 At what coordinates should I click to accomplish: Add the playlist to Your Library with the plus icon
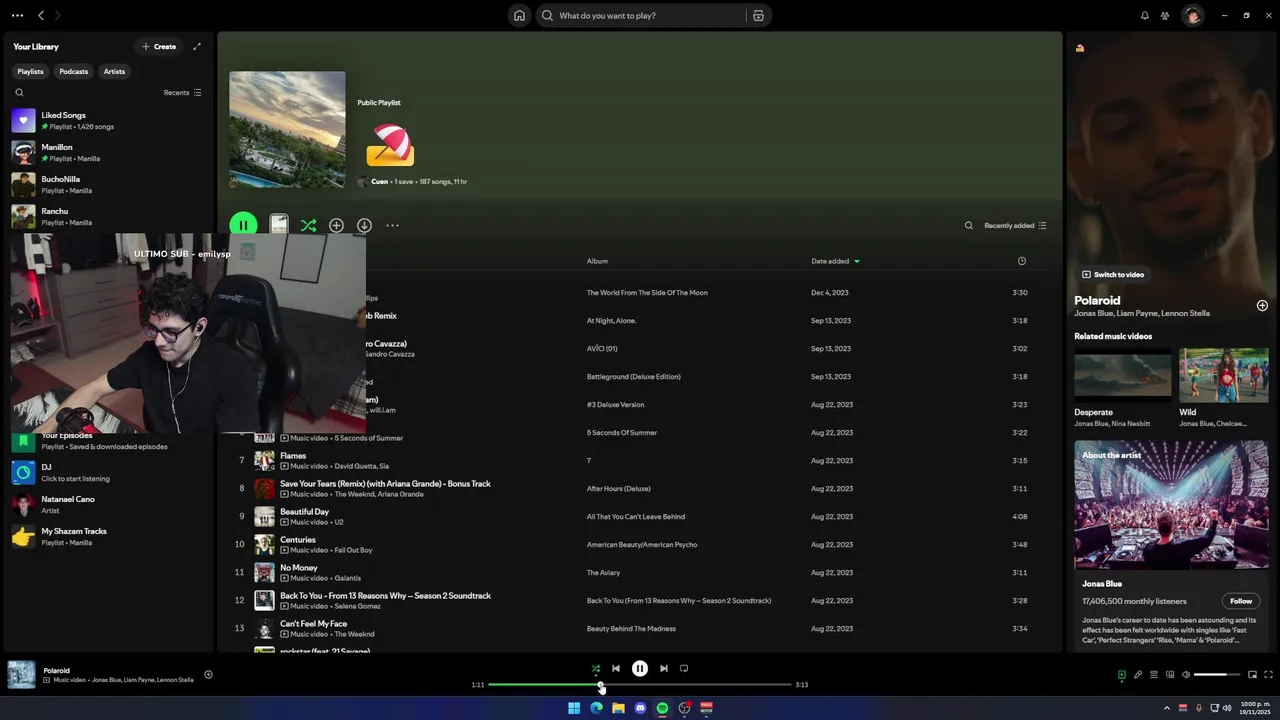(x=336, y=226)
